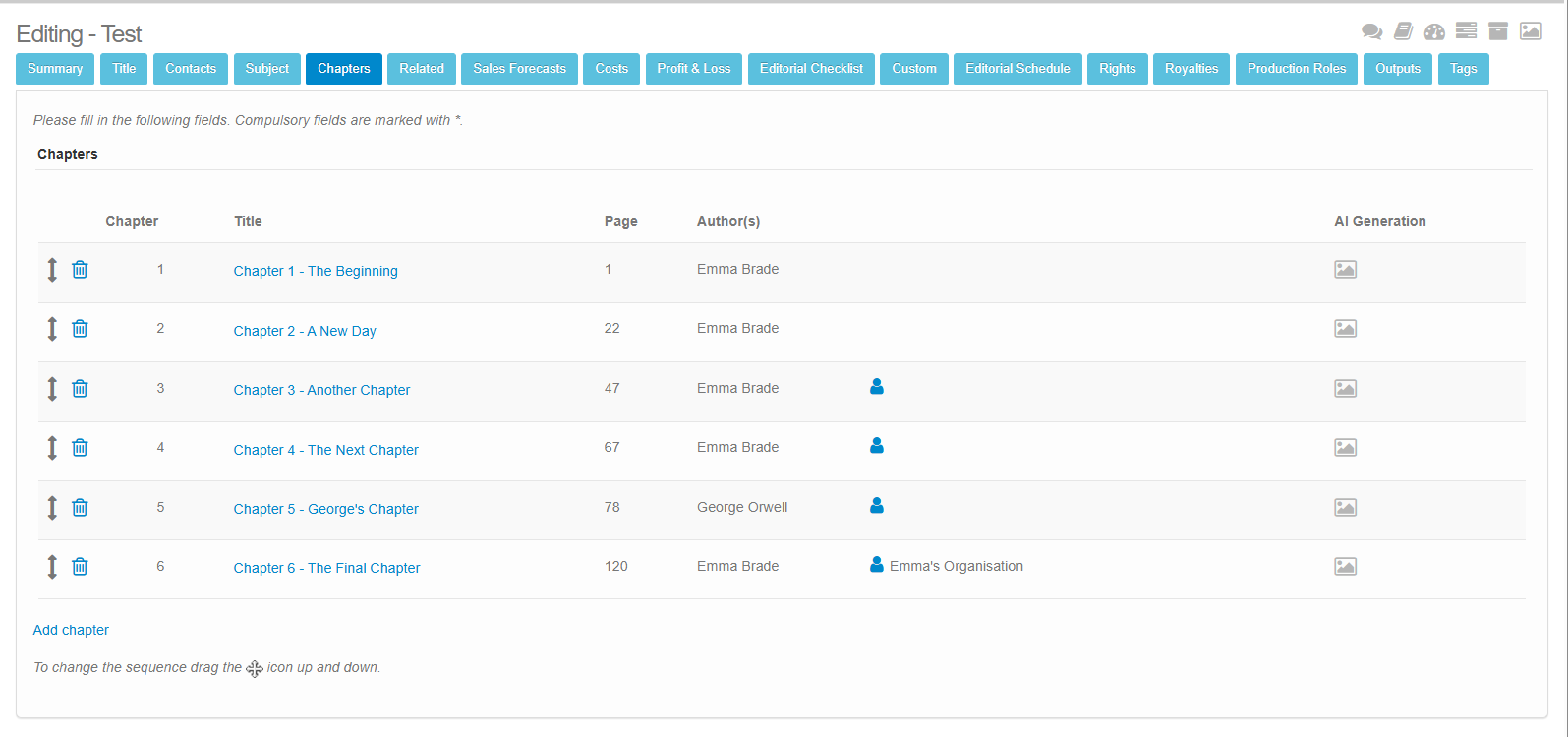Click the server stack icon in header
1568x737 pixels.
click(1466, 31)
